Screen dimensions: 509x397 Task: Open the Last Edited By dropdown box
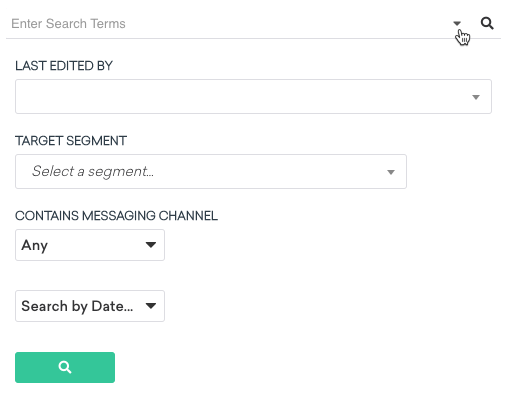point(253,97)
